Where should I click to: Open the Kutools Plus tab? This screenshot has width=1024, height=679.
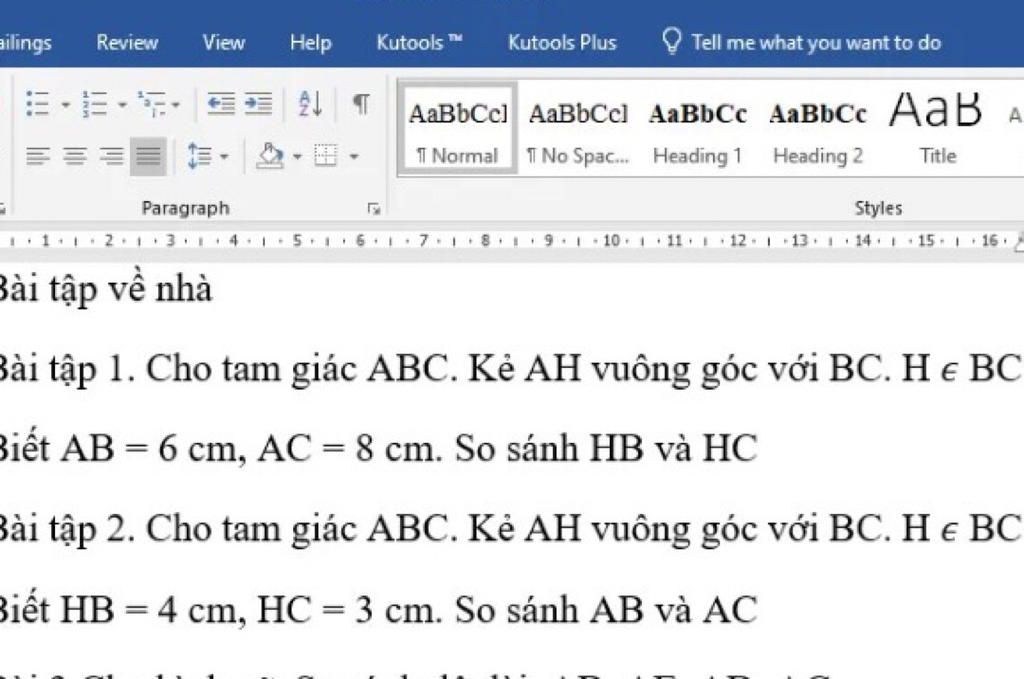(562, 42)
